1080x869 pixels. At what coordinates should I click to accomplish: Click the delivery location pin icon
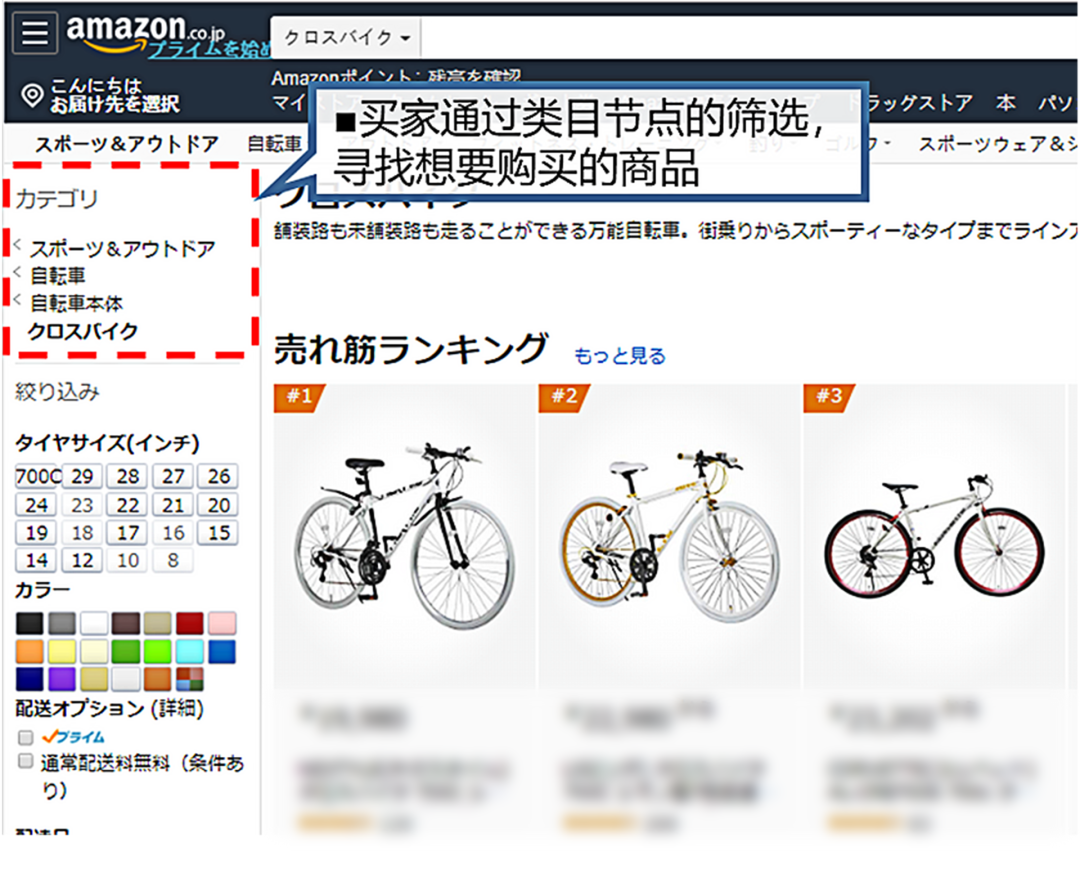[32, 95]
